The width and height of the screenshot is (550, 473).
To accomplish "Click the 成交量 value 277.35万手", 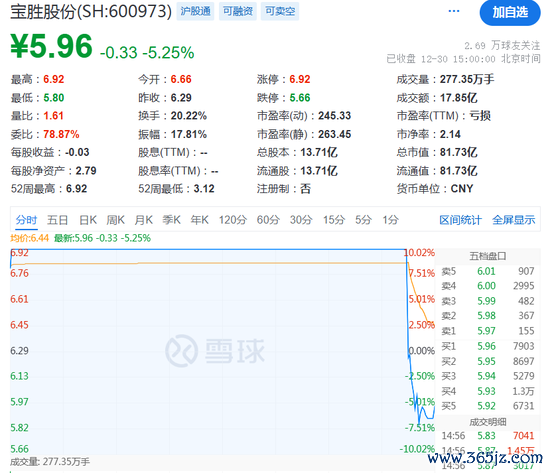I will [x=467, y=79].
